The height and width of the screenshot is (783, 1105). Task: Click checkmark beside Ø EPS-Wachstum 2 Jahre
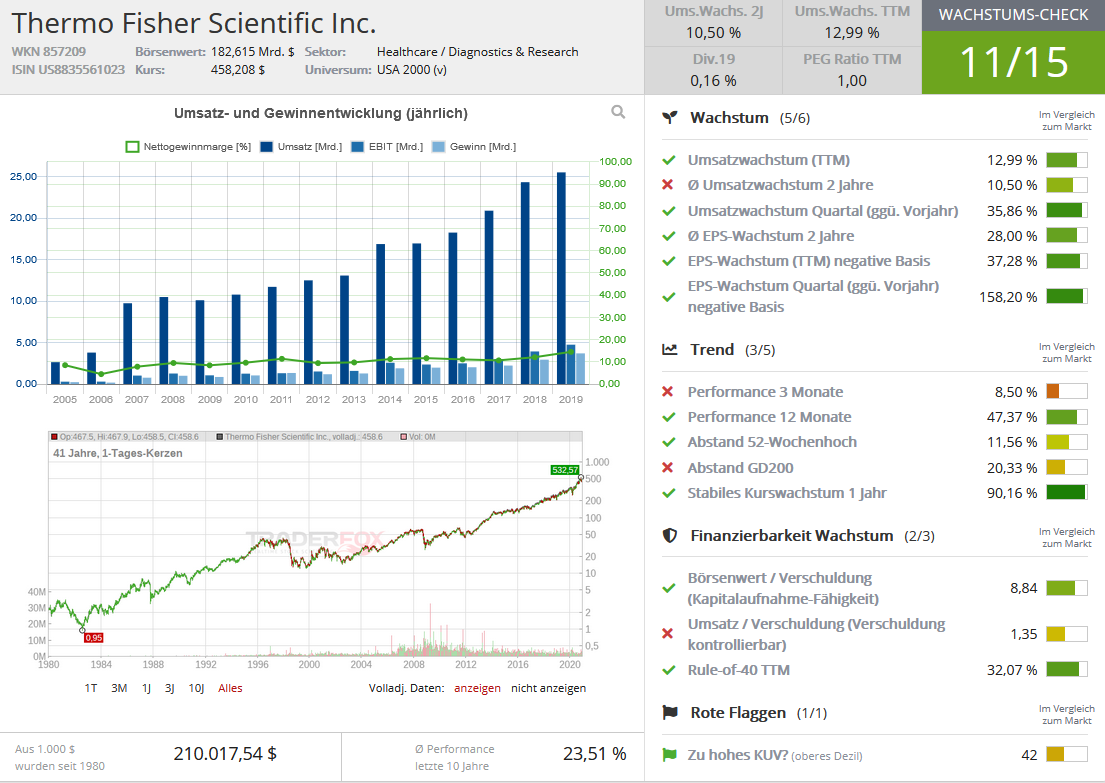(x=669, y=236)
